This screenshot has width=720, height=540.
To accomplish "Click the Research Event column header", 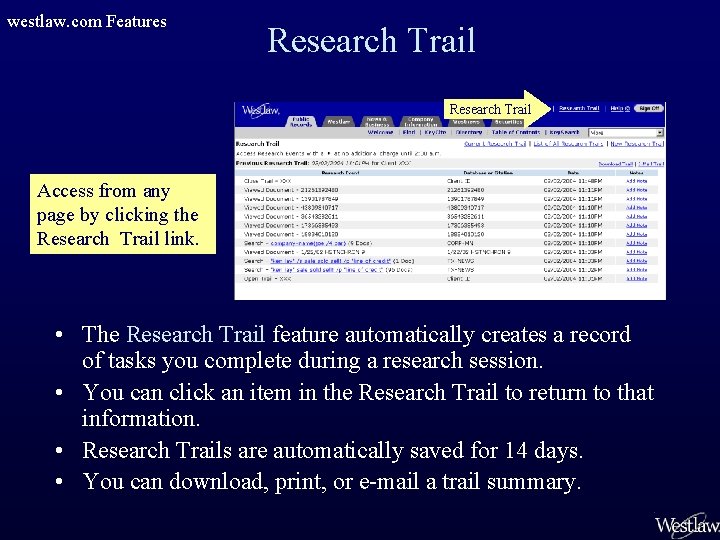I will 340,173.
